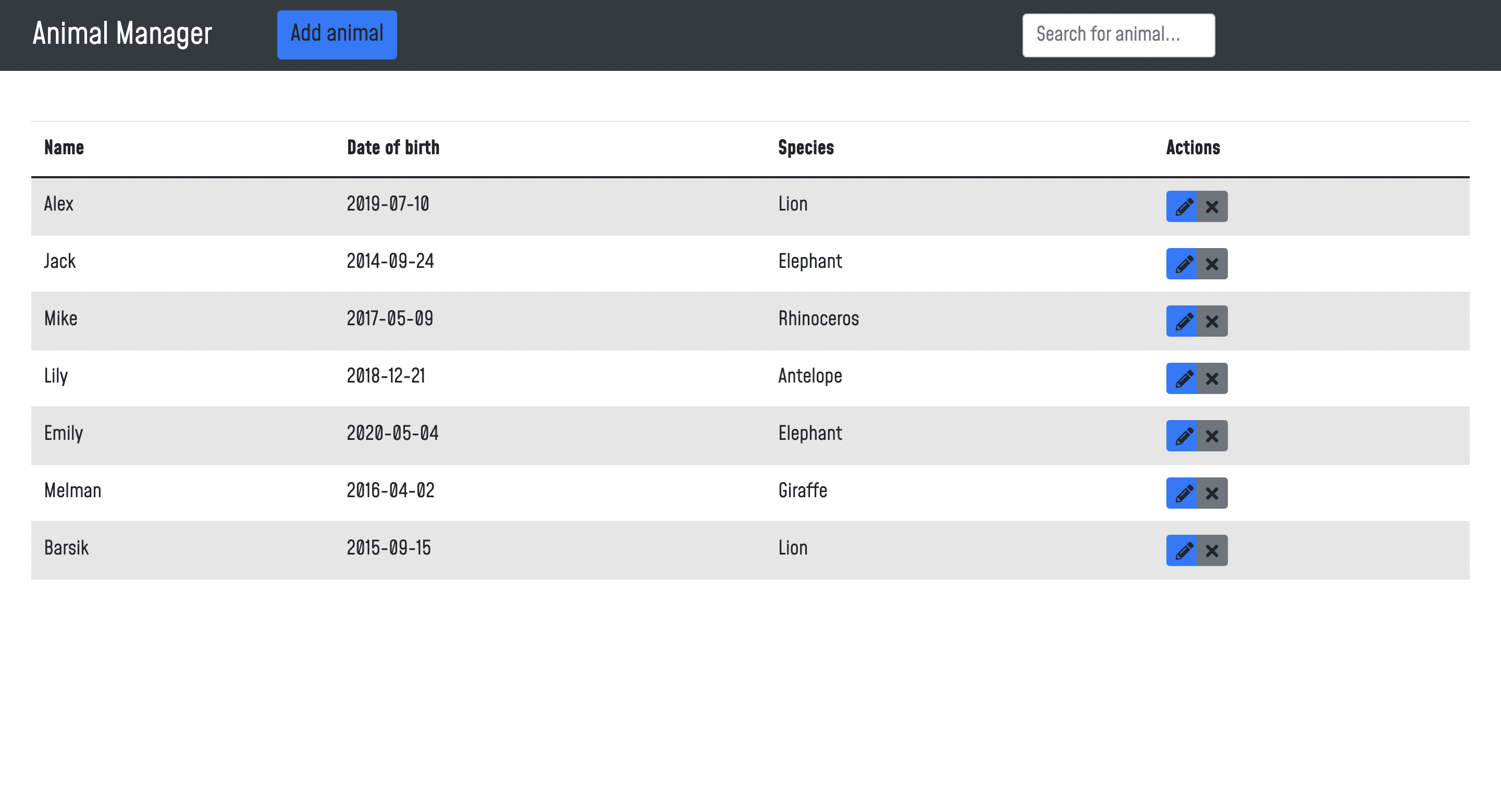This screenshot has height=812, width=1501.
Task: Click the Add animal button
Action: click(337, 34)
